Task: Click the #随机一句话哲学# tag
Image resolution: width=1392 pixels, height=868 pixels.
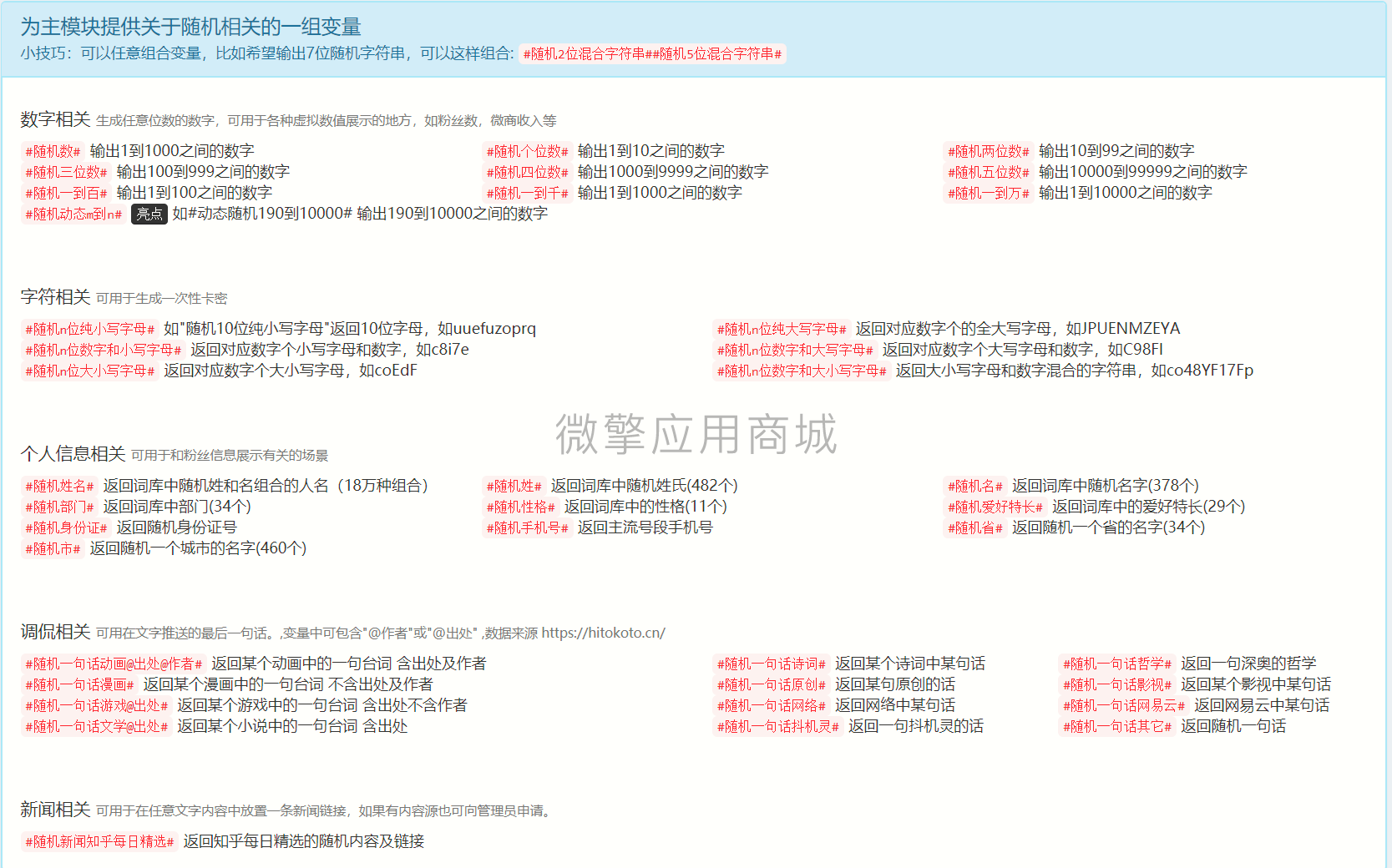Action: [1117, 664]
